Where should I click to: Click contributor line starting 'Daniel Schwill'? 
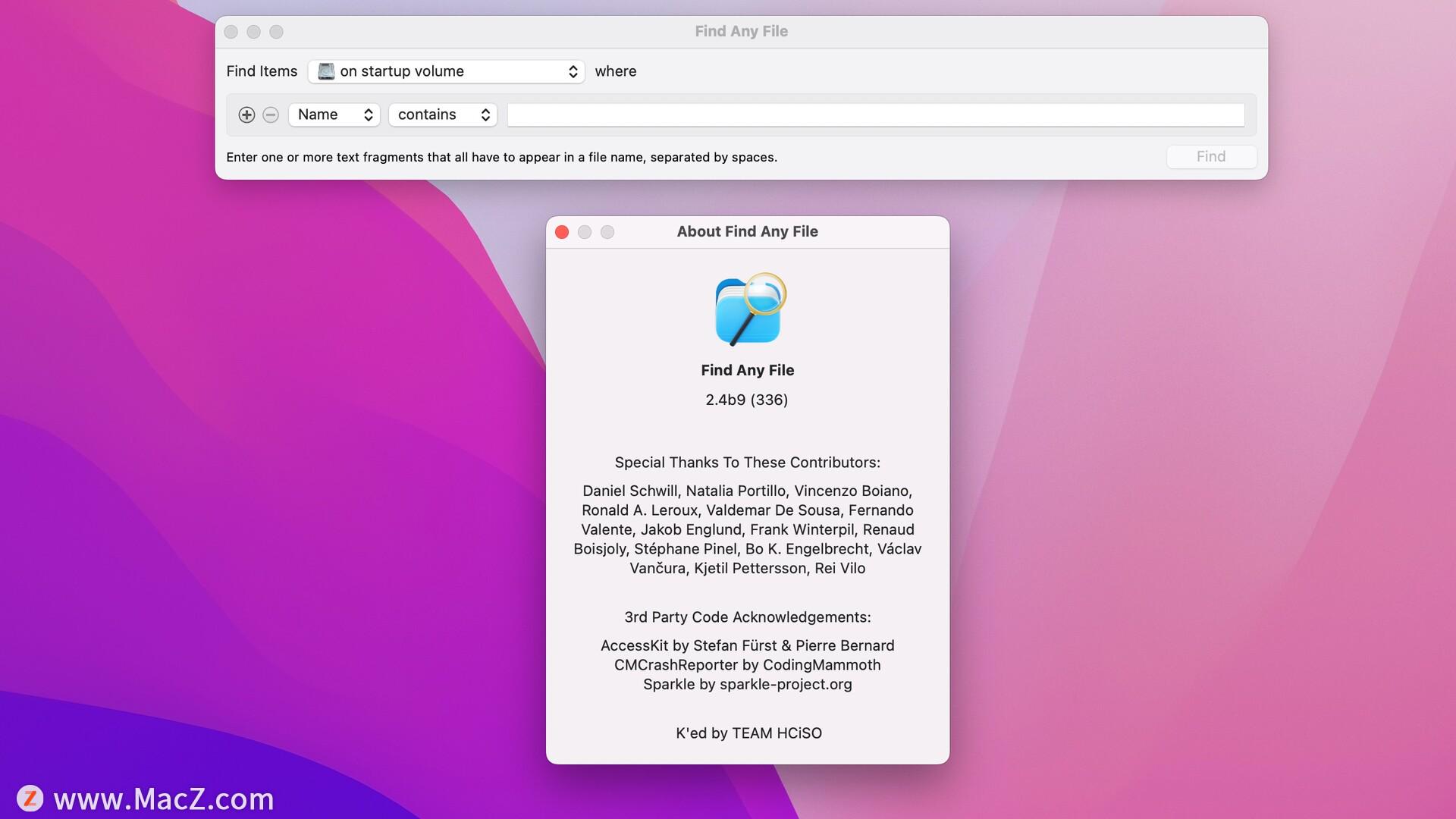pyautogui.click(x=748, y=491)
